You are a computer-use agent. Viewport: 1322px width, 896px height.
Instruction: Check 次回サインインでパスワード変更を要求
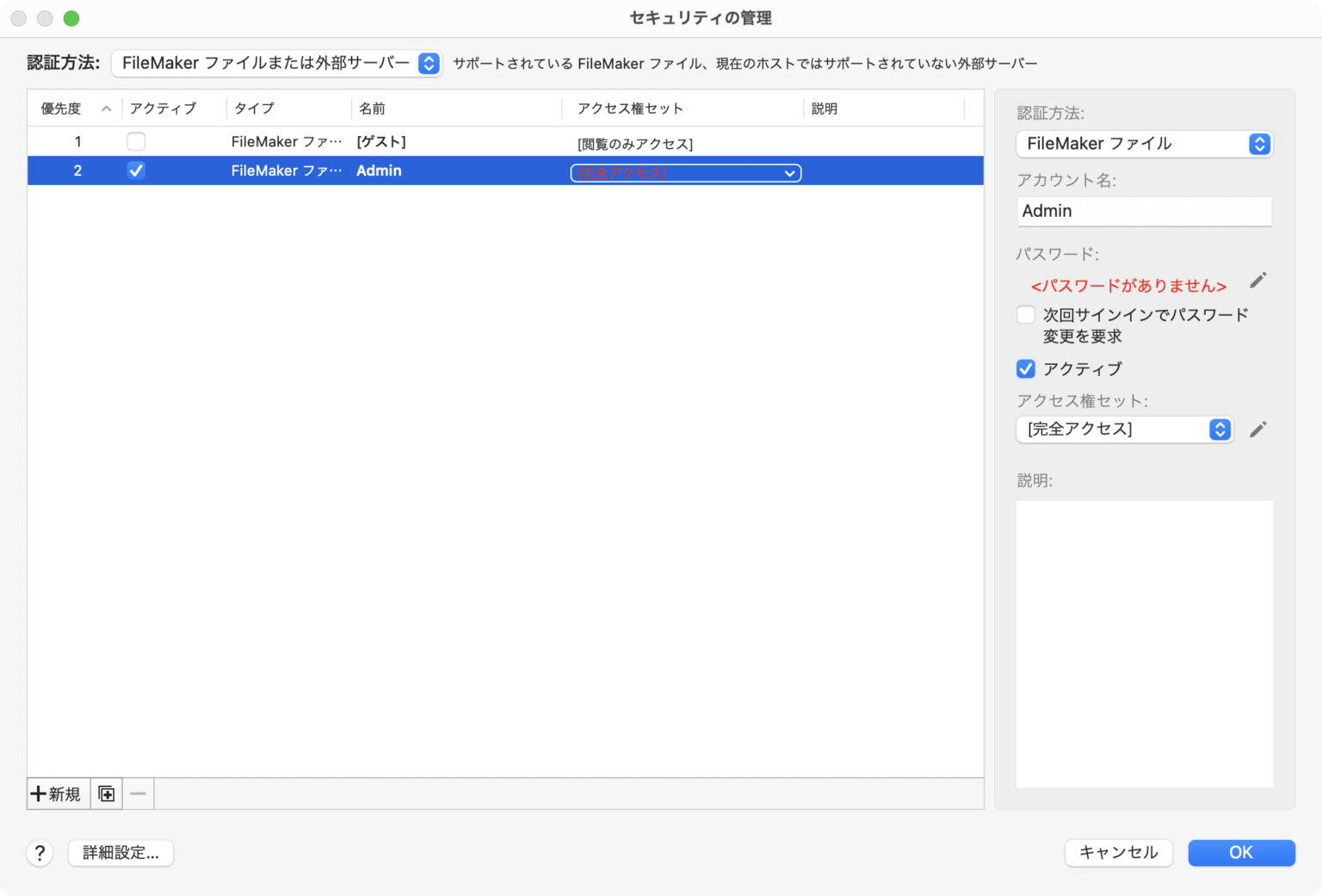pos(1025,315)
